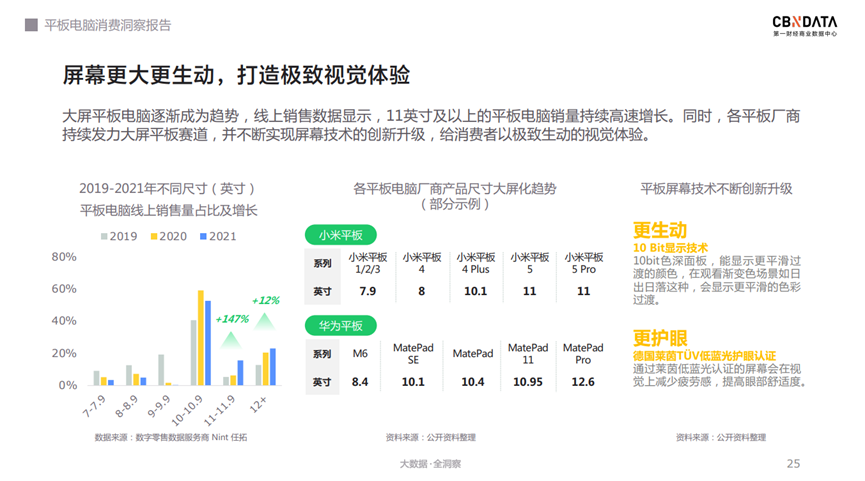
Task: Click the tallest yellow 2020 bar for 10-10.9
Action: (x=201, y=338)
